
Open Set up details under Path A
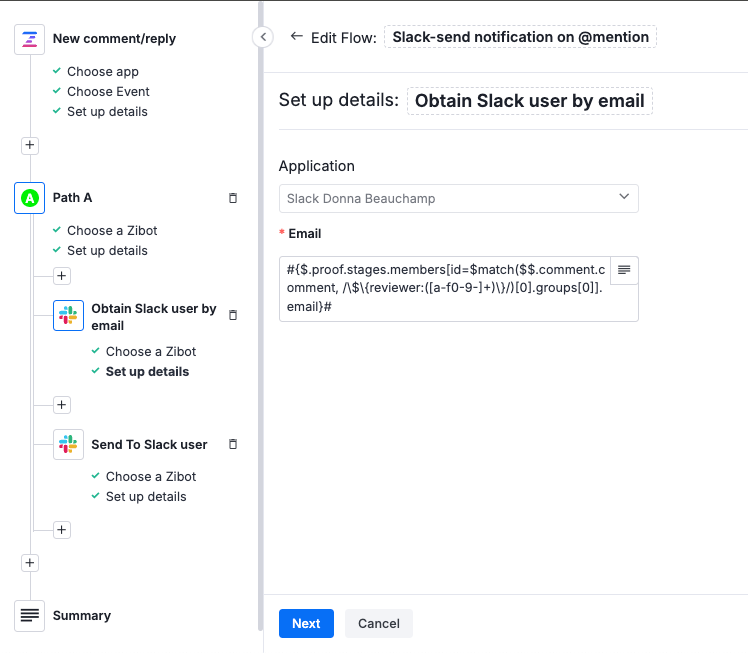[x=107, y=250]
